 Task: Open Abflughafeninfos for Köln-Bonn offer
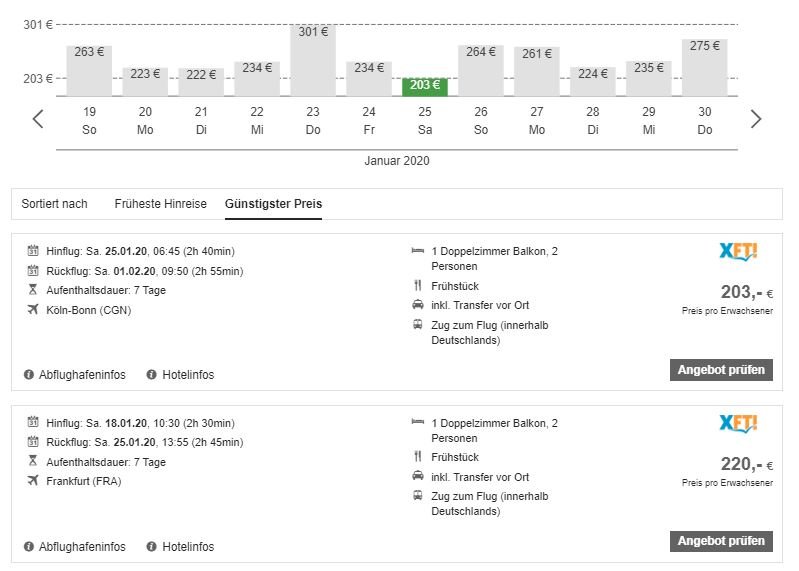pos(82,375)
